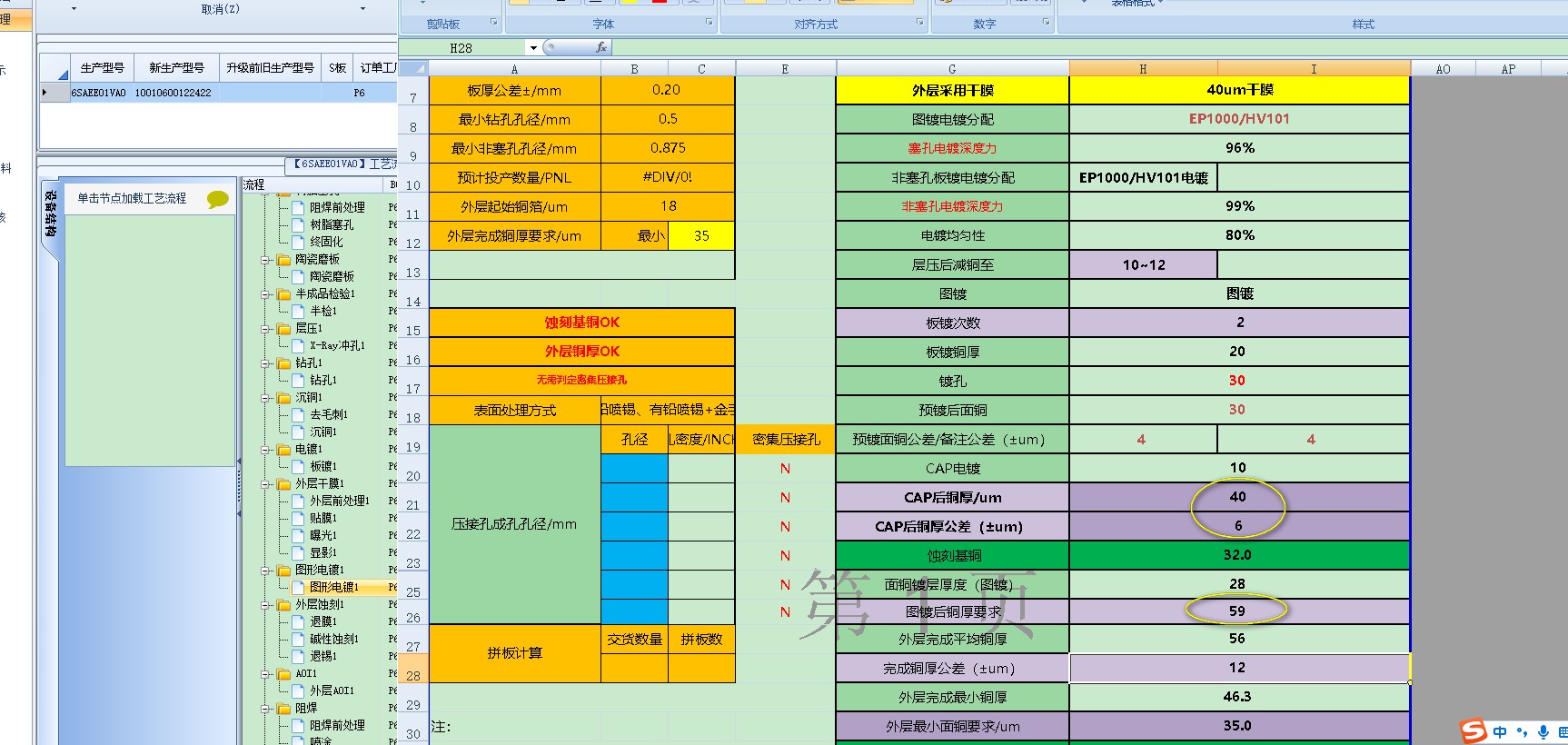Select the X-Ray冲孔1 tree item
This screenshot has width=1568, height=745.
(337, 345)
